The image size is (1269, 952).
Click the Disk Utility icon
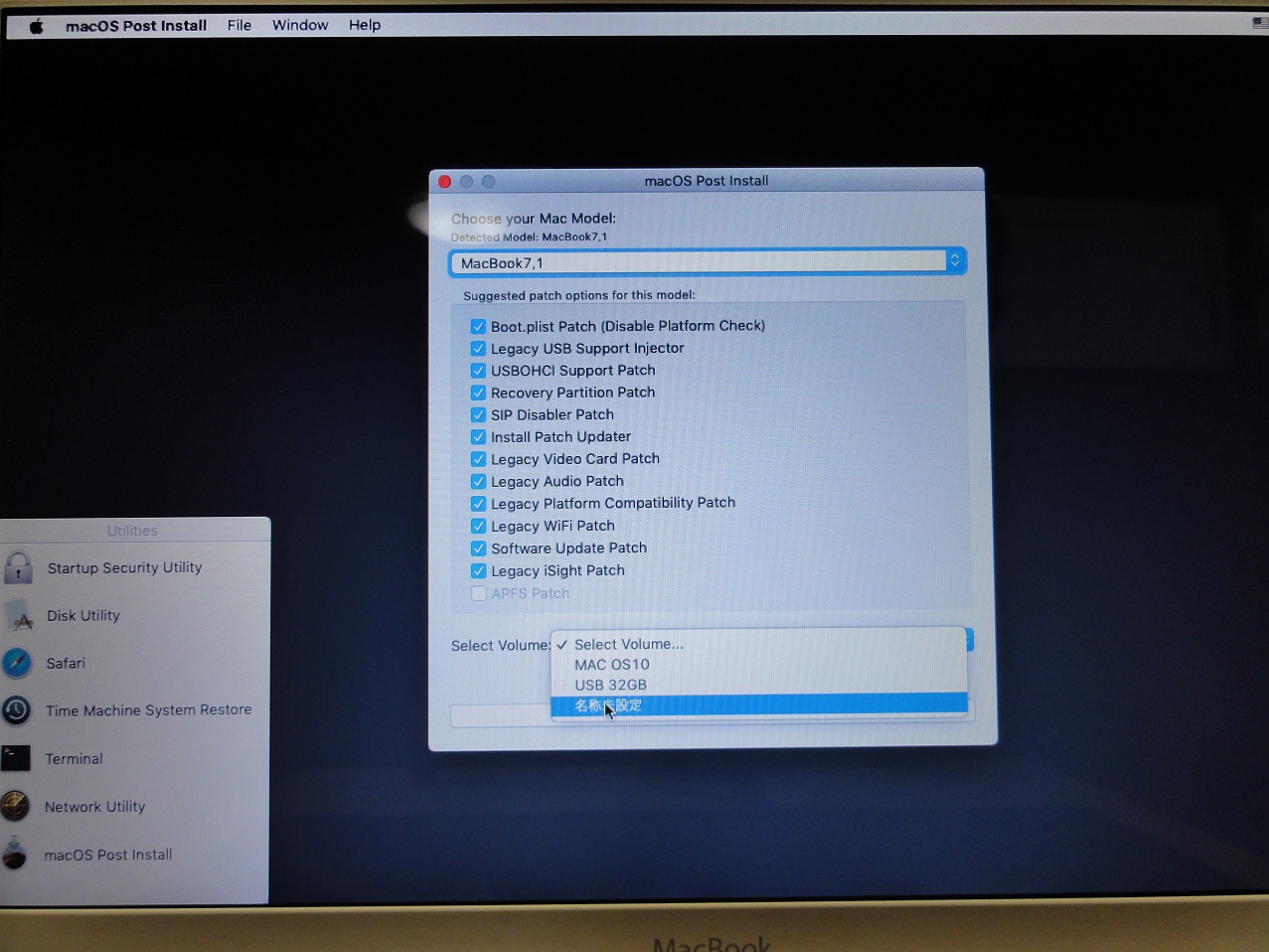[x=19, y=615]
